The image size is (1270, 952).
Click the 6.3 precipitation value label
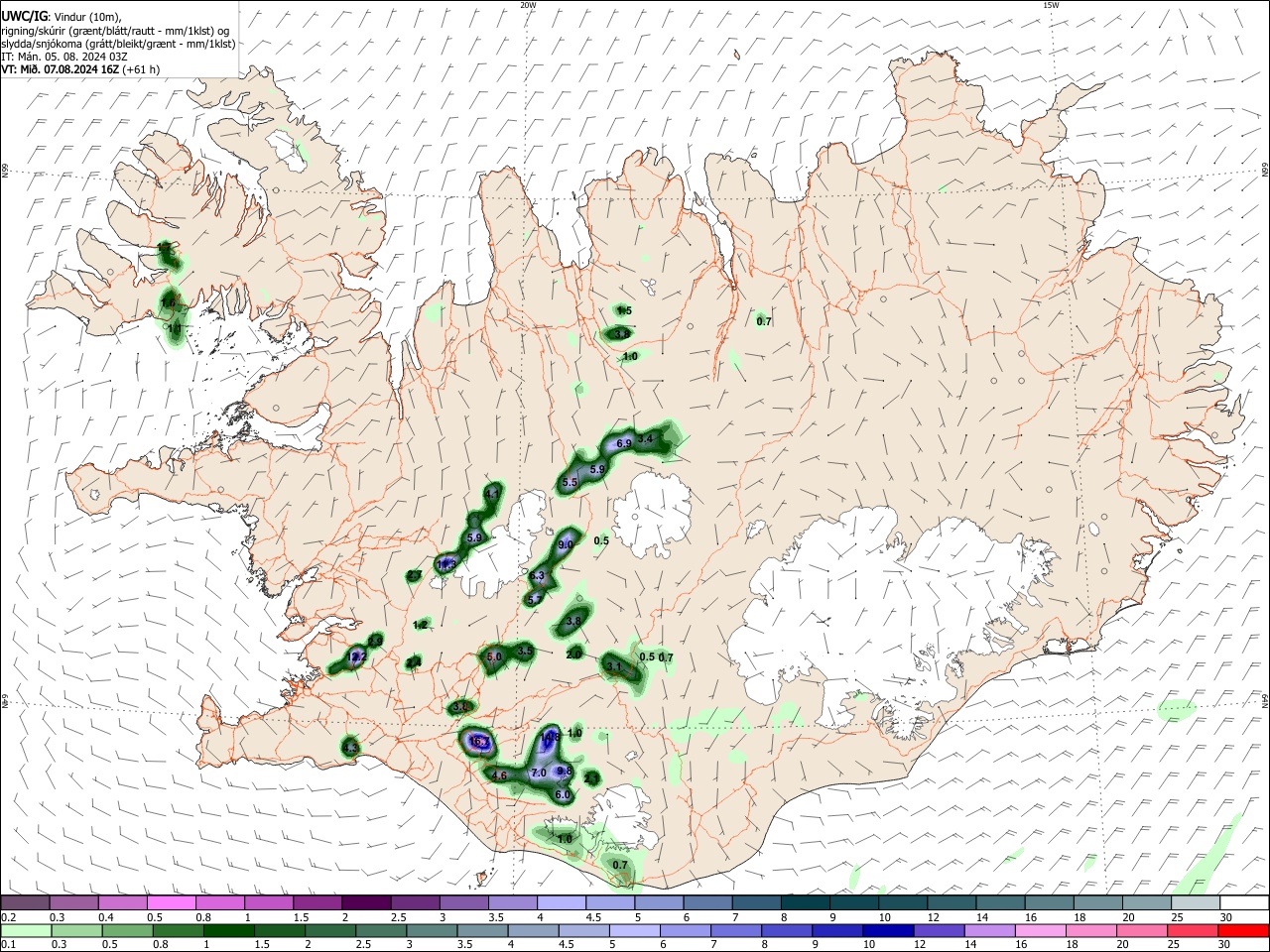(537, 575)
